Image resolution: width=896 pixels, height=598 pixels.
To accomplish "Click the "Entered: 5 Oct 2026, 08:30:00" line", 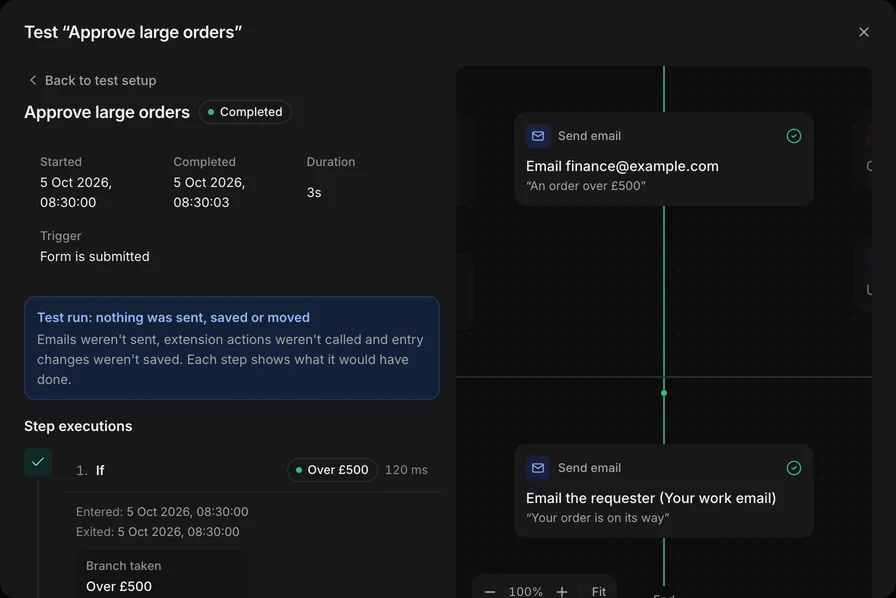I will point(162,512).
